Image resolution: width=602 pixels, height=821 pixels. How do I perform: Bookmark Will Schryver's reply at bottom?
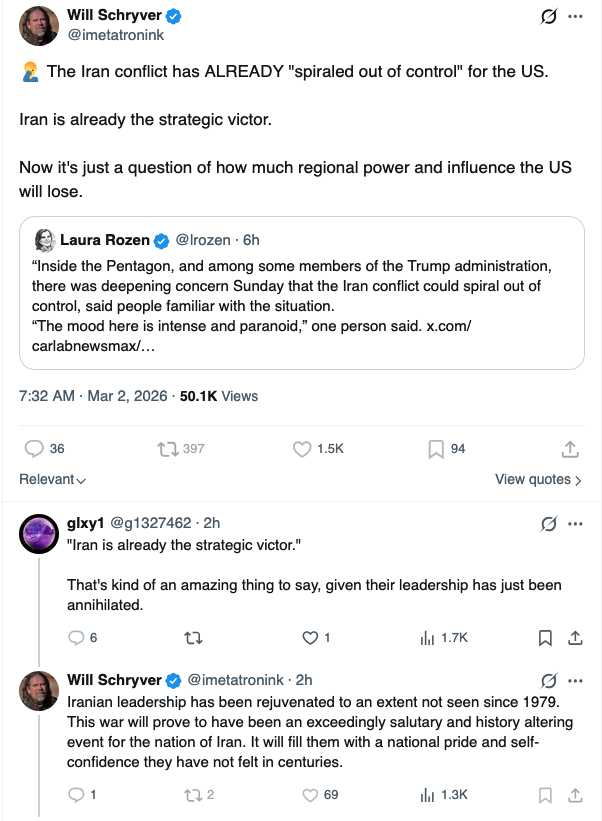click(546, 795)
